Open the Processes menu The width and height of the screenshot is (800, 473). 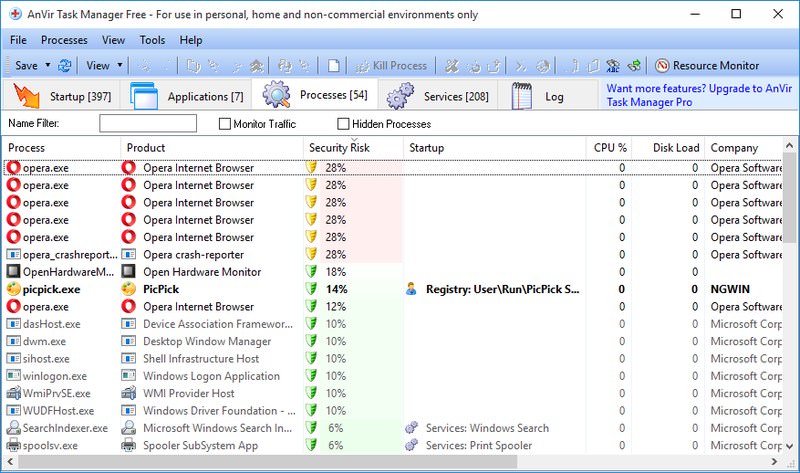[64, 40]
